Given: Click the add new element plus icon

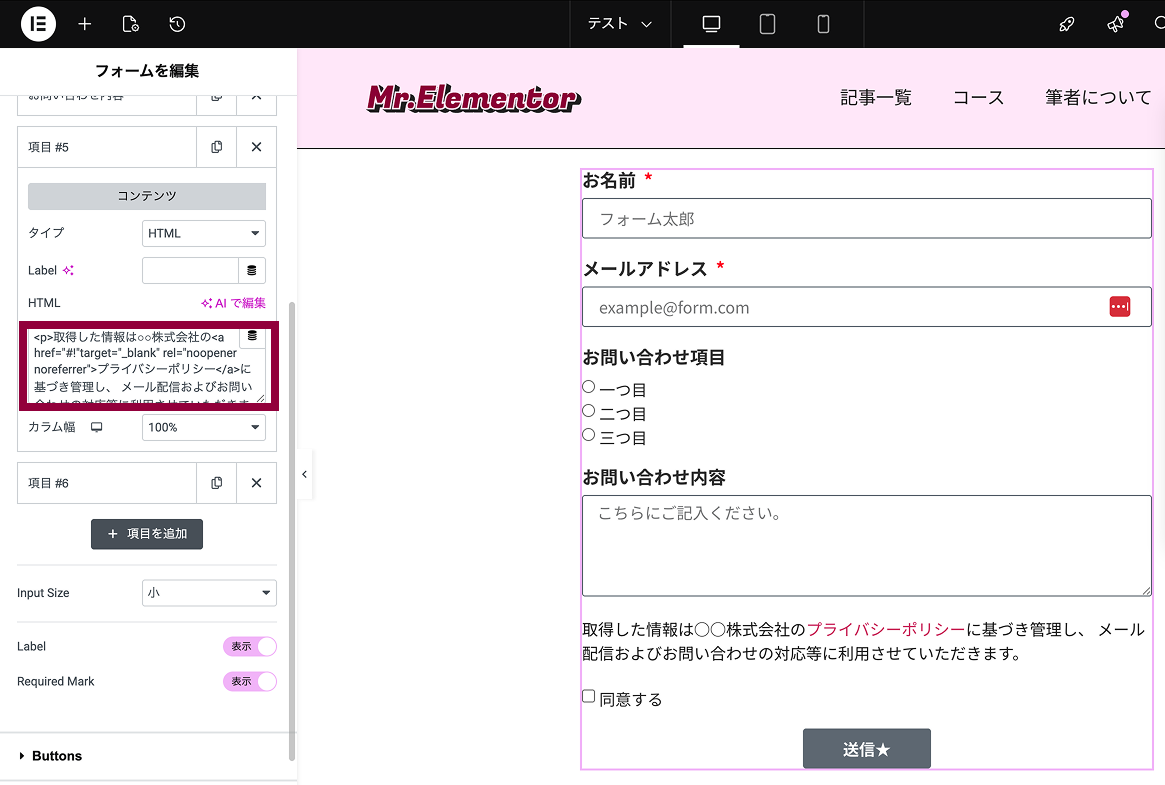Looking at the screenshot, I should (x=84, y=23).
